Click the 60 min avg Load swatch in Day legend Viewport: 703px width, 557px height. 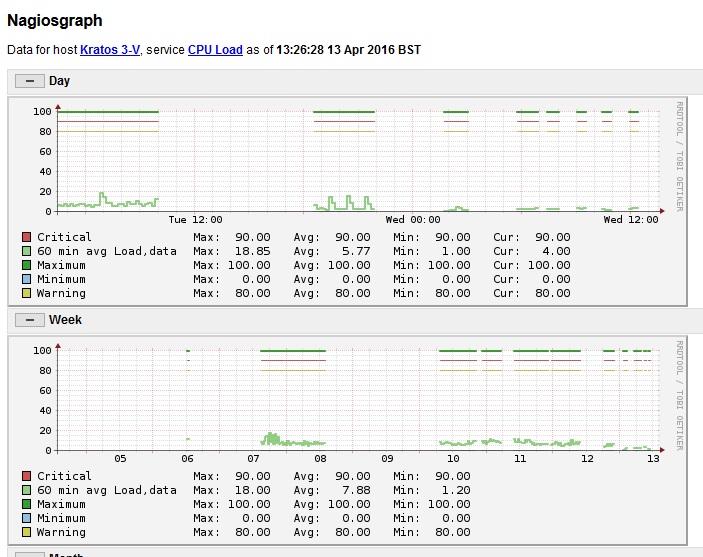26,252
